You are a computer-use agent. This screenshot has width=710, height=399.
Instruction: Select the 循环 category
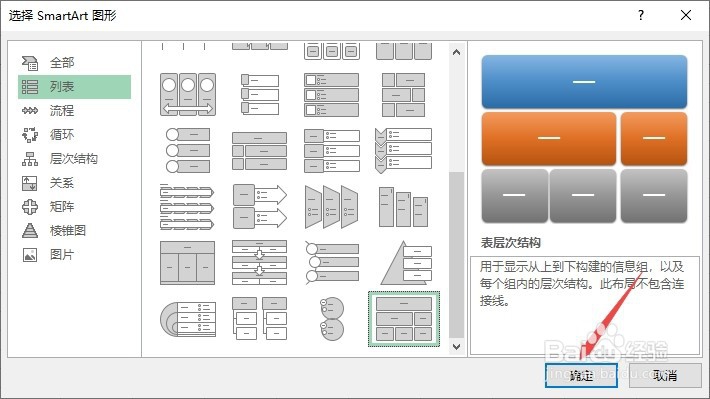pos(74,135)
